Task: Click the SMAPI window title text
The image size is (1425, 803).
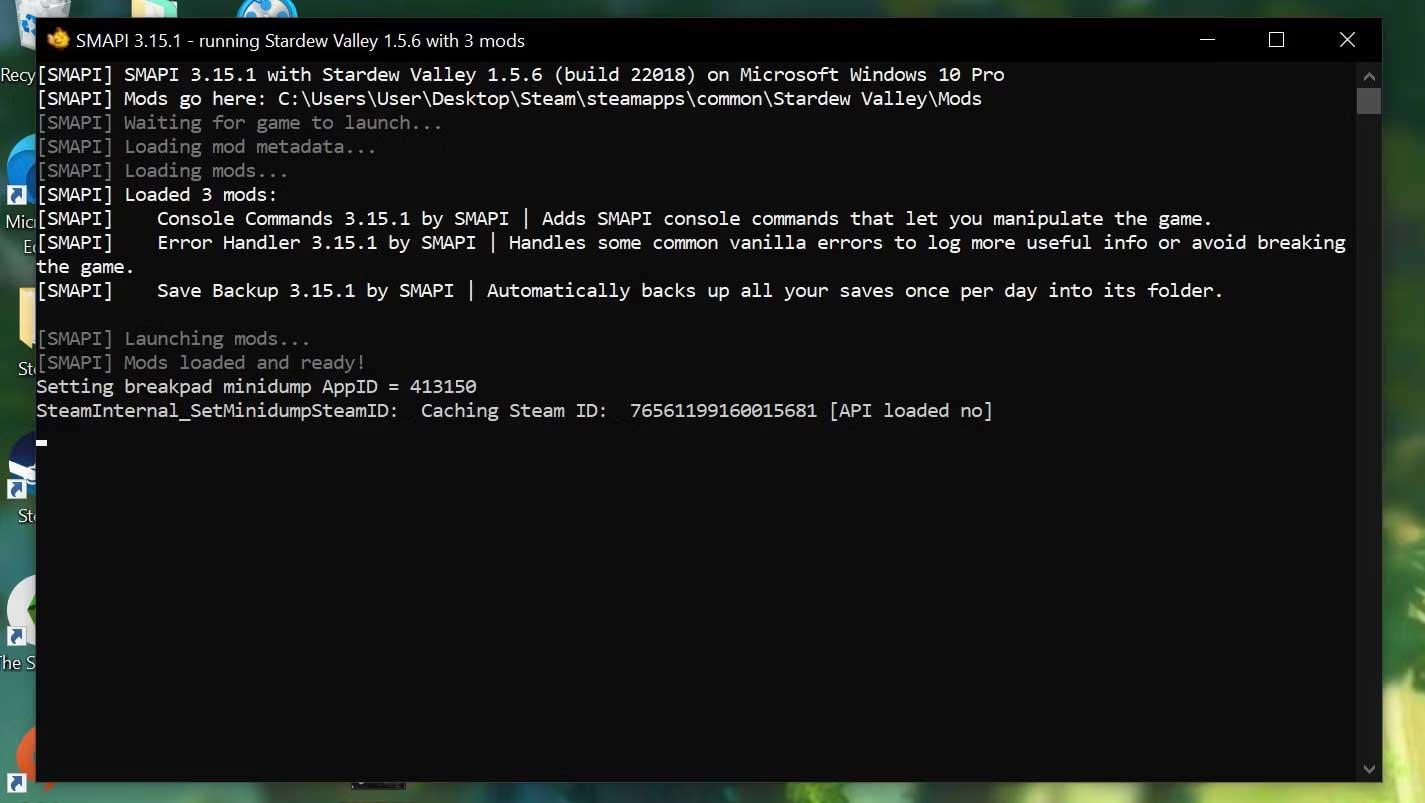Action: (300, 41)
